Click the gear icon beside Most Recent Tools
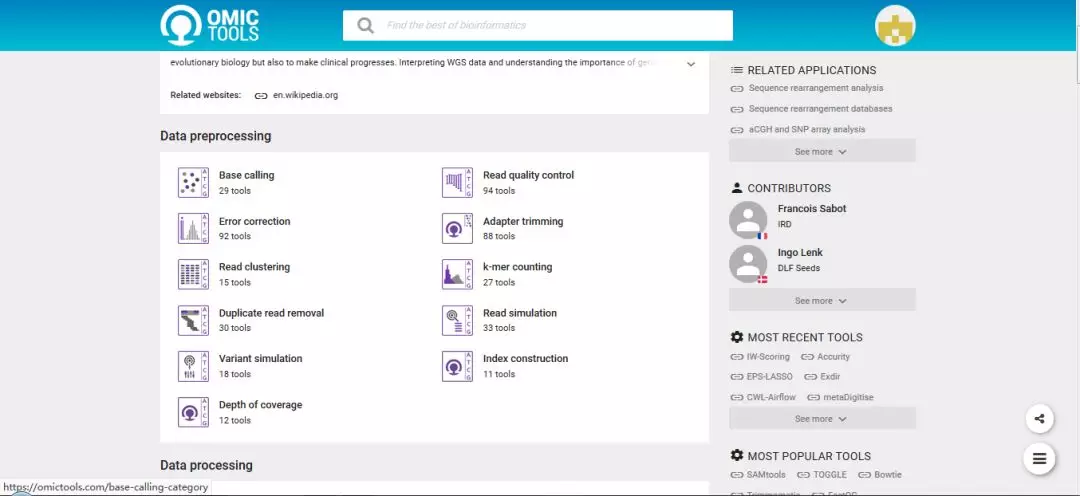The height and width of the screenshot is (496, 1080). point(737,337)
